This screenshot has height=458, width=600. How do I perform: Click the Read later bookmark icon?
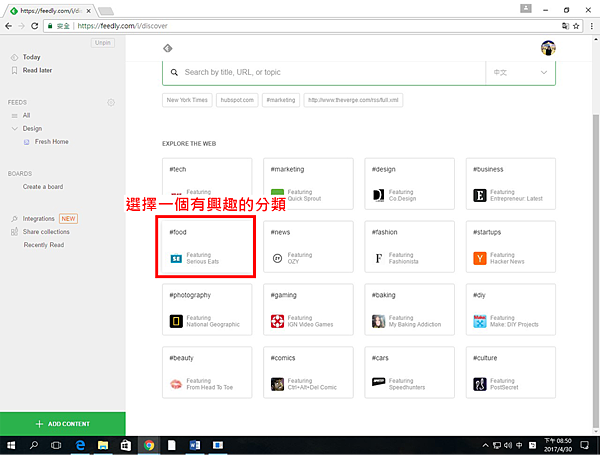14,70
